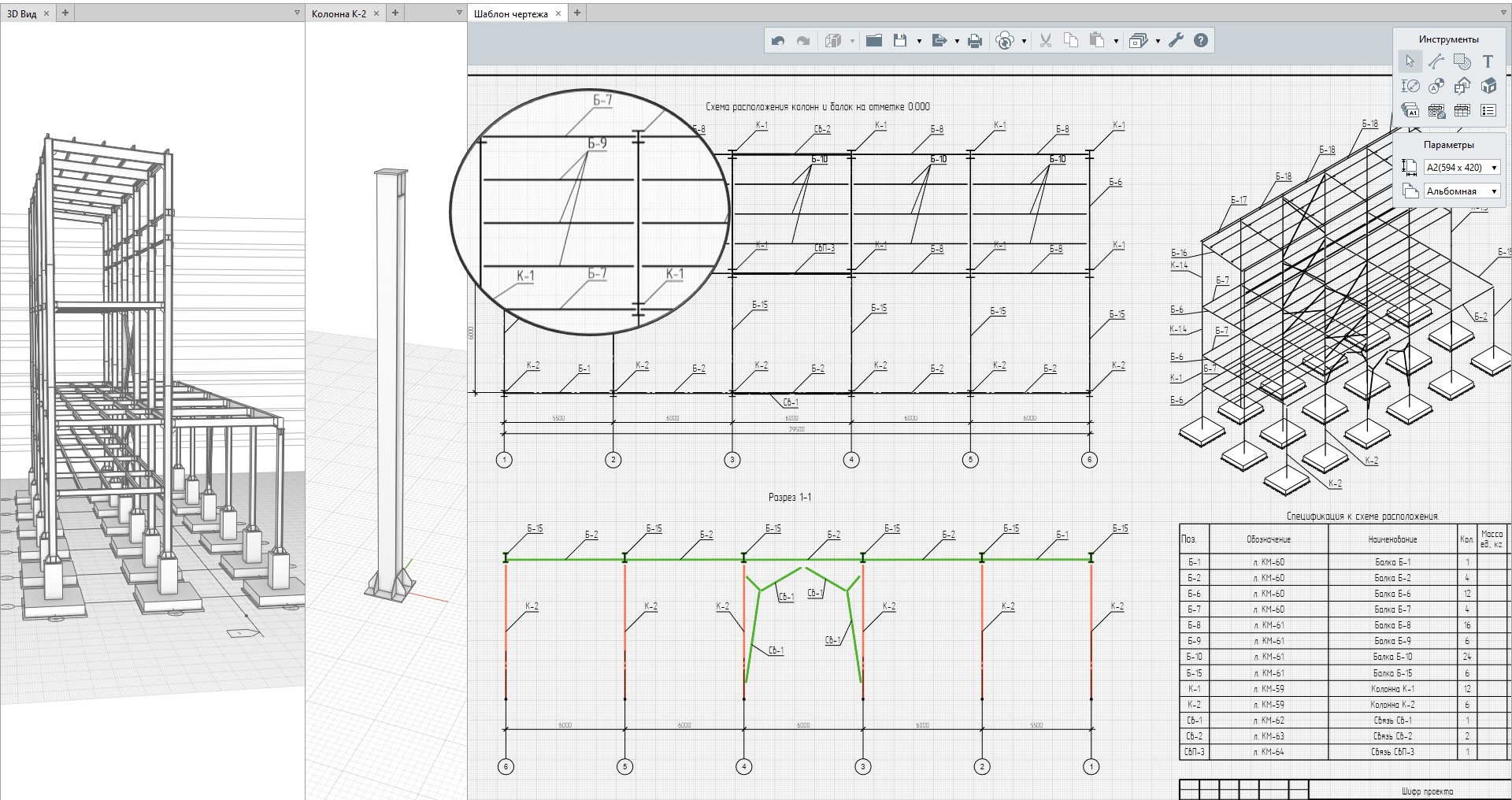Select the Text tool (T) in Инструменты
Viewport: 1512px width, 800px height.
[x=1488, y=61]
